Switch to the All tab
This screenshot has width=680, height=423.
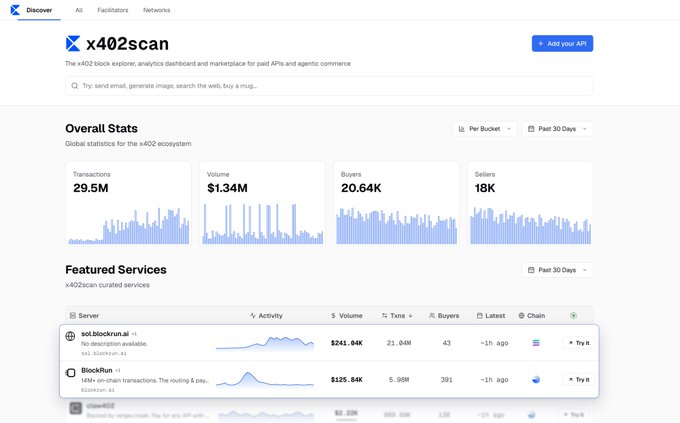tap(79, 10)
